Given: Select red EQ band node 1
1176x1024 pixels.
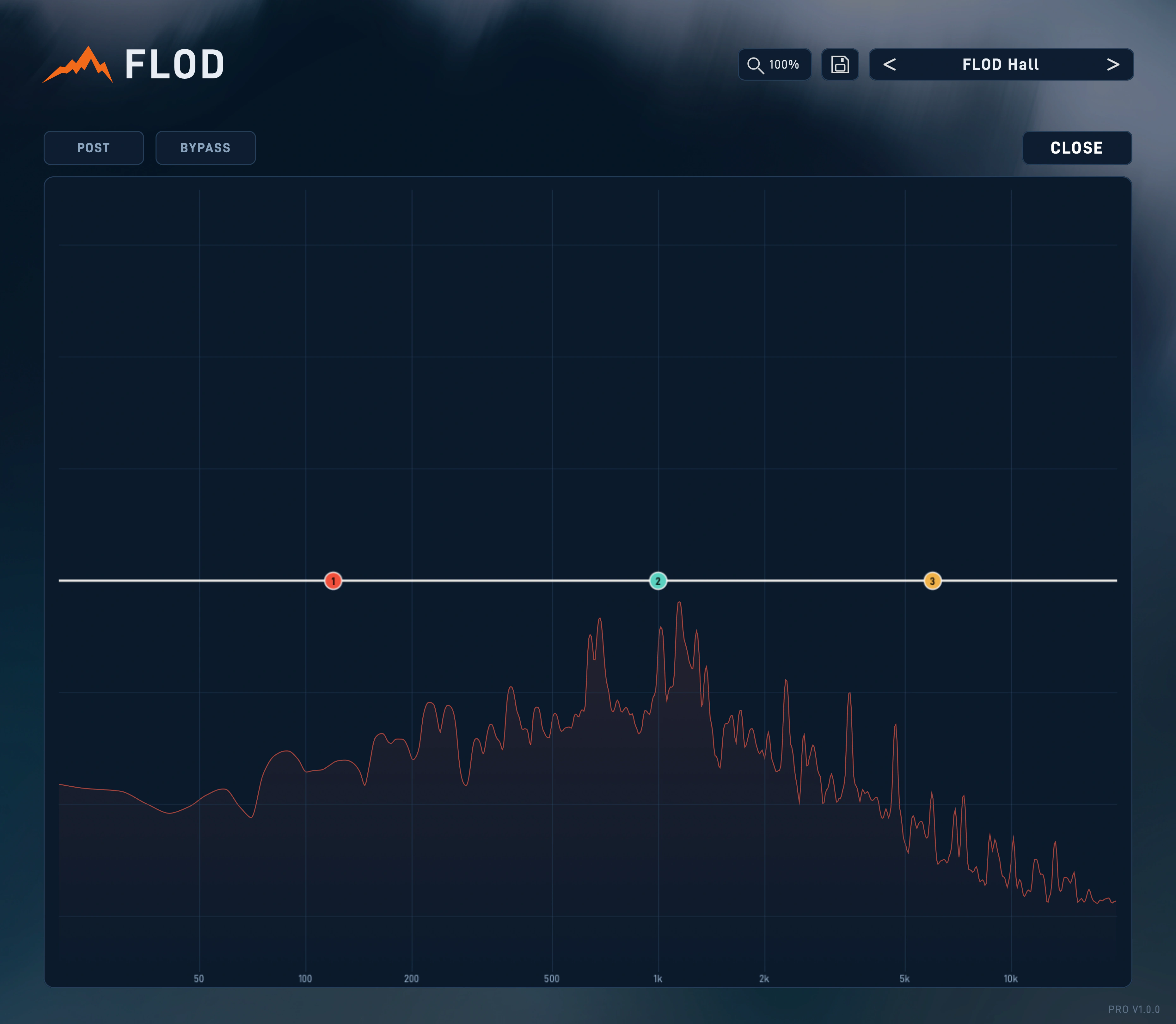Looking at the screenshot, I should tap(333, 581).
